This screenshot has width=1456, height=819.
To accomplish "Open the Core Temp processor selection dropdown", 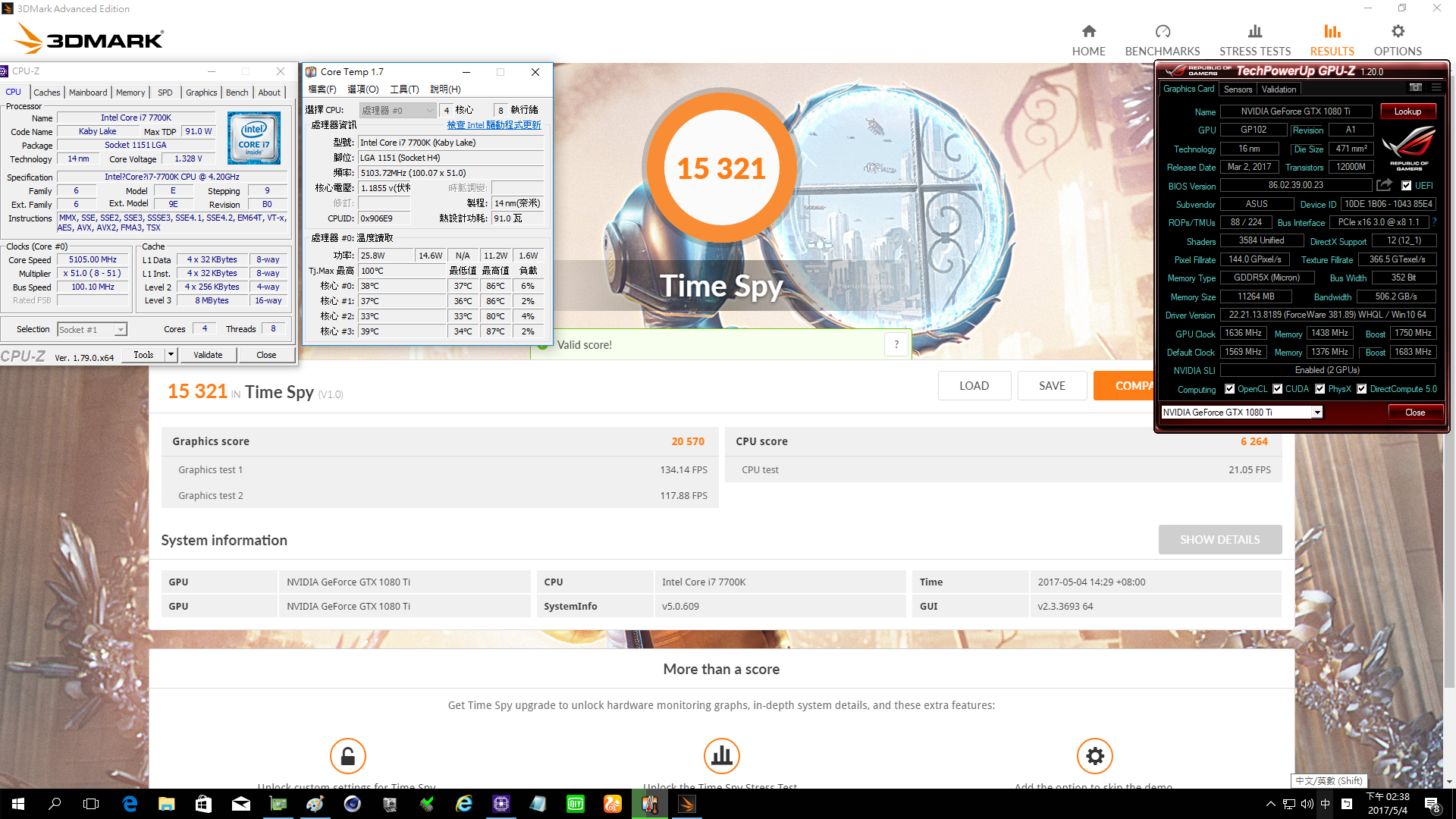I will [x=398, y=111].
